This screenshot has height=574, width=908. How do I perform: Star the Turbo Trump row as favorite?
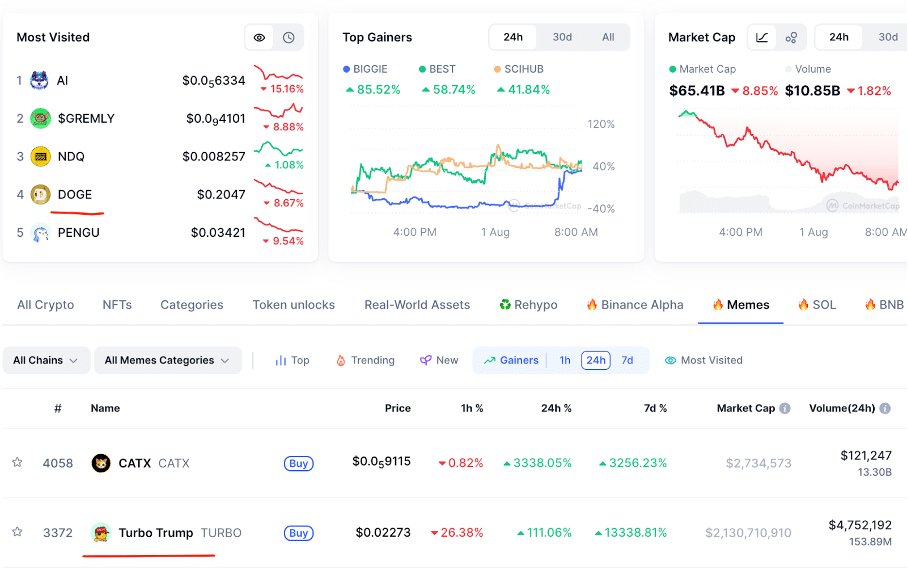coord(17,533)
